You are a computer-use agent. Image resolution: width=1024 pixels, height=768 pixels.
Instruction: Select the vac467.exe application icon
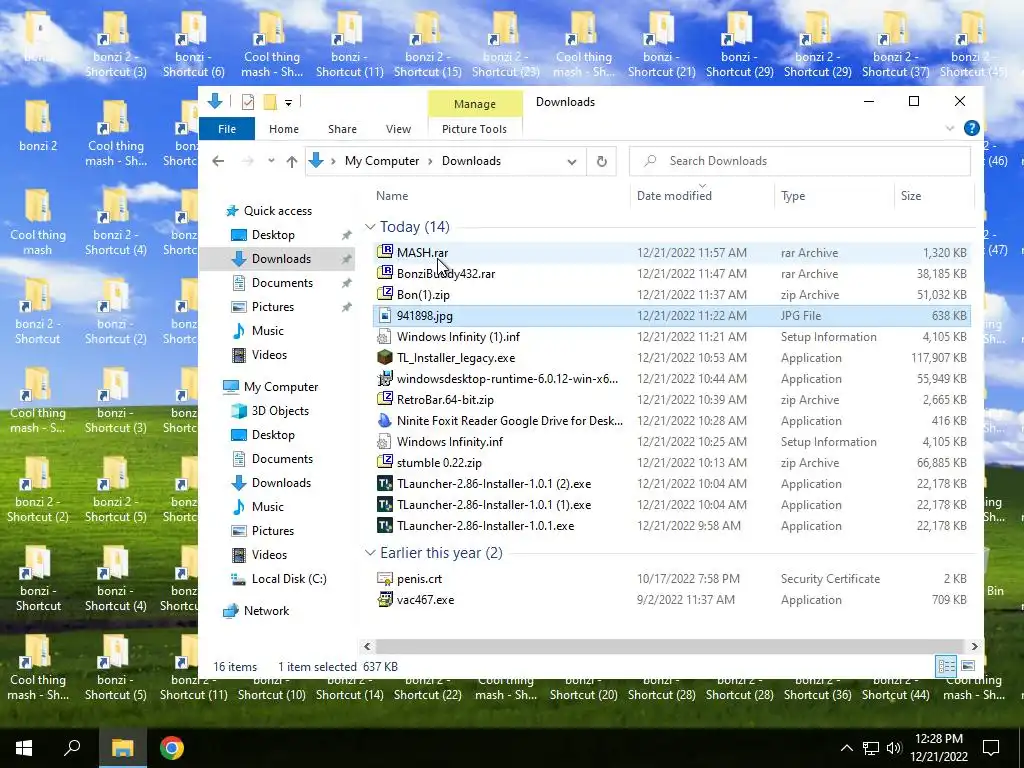(x=385, y=600)
